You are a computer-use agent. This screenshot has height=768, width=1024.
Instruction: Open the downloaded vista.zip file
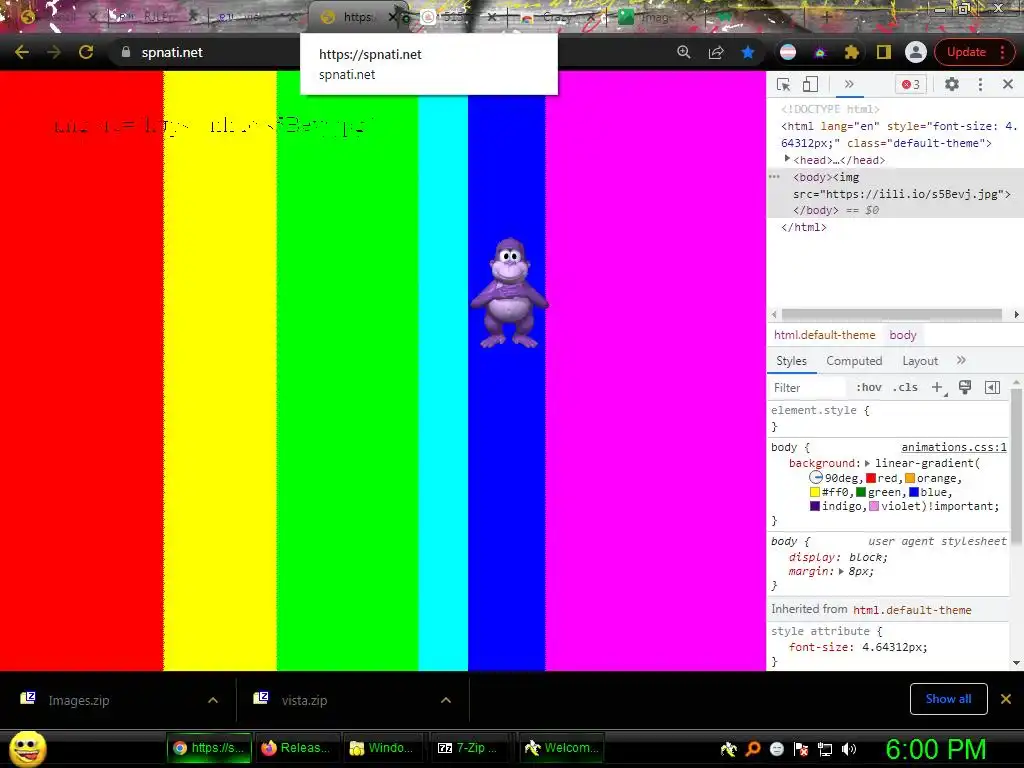304,700
